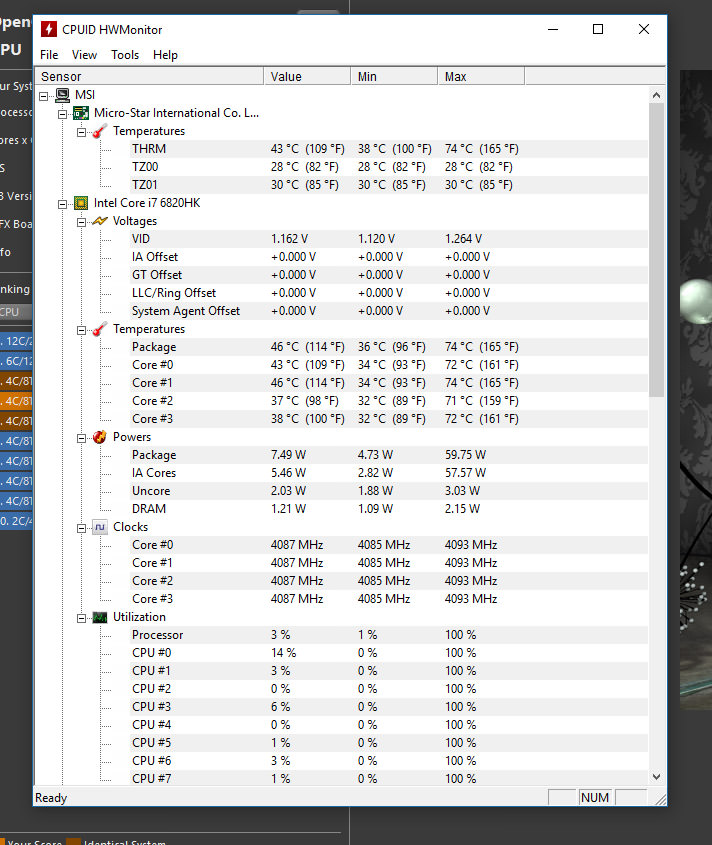Click the HWMonitor app icon in title bar
The height and width of the screenshot is (845, 712).
[x=49, y=29]
